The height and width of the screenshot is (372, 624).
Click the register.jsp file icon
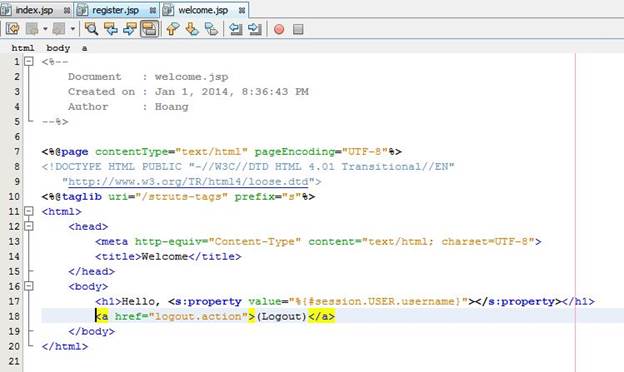pyautogui.click(x=82, y=10)
